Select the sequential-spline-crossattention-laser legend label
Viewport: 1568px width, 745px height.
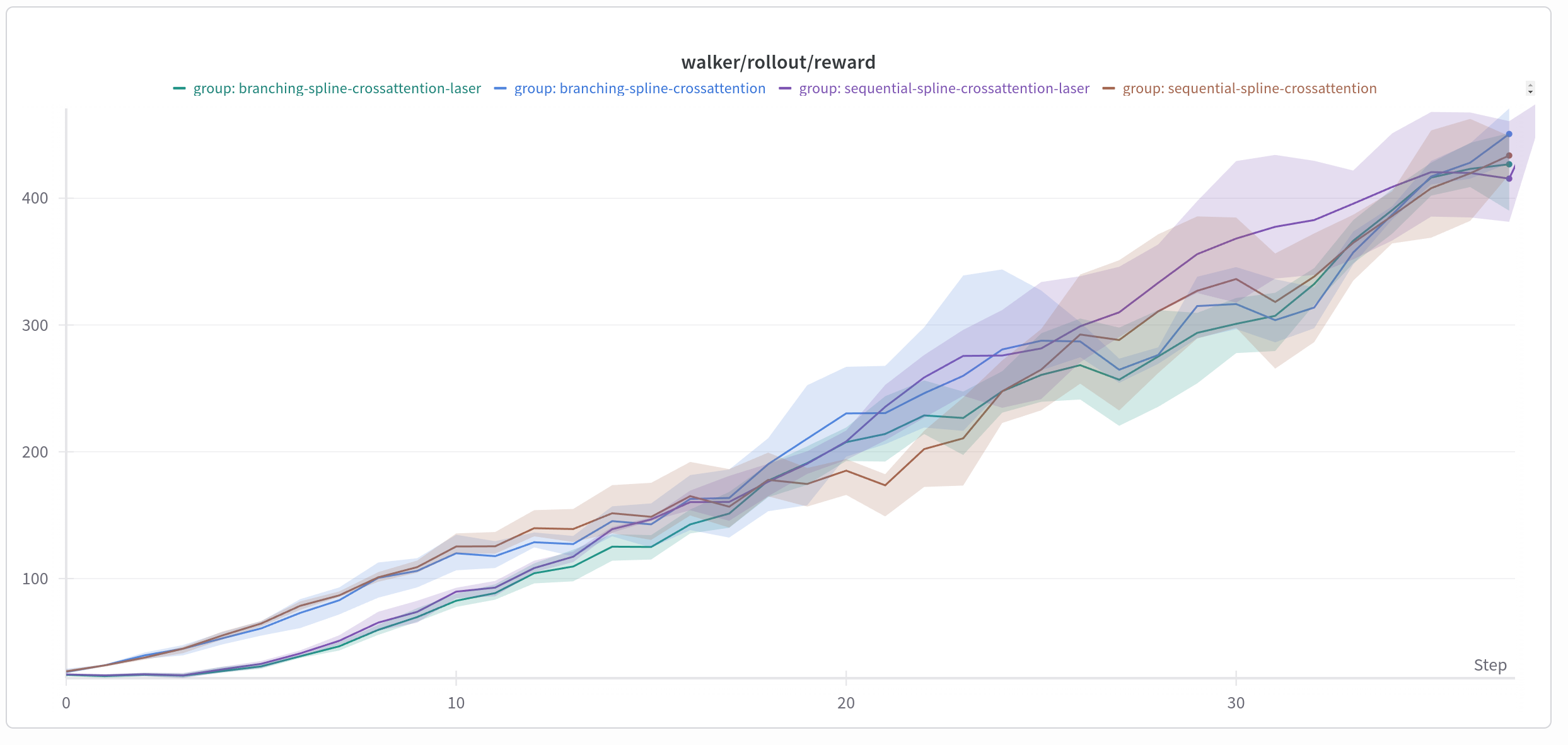(x=944, y=89)
